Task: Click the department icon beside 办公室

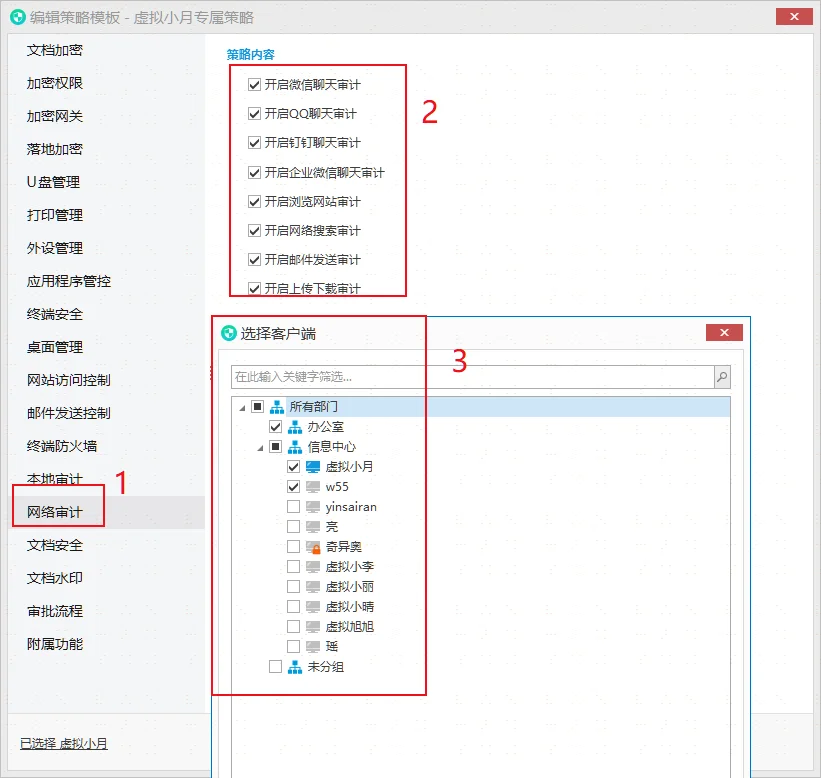Action: tap(295, 426)
